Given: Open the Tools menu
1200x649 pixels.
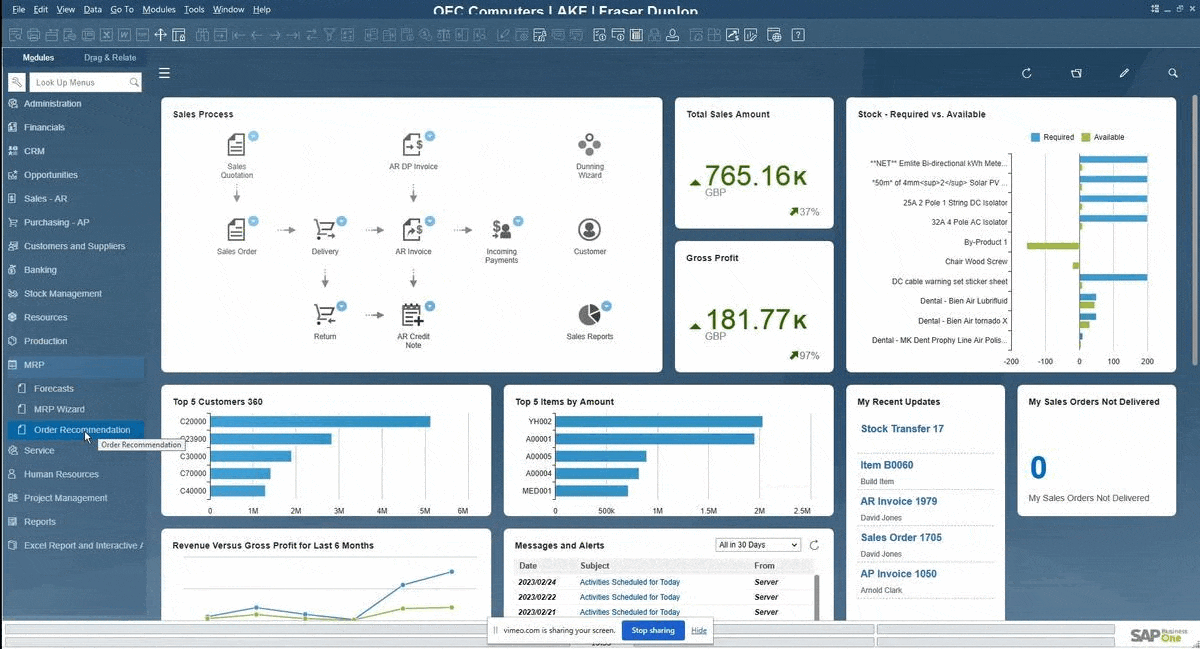Looking at the screenshot, I should click(194, 9).
